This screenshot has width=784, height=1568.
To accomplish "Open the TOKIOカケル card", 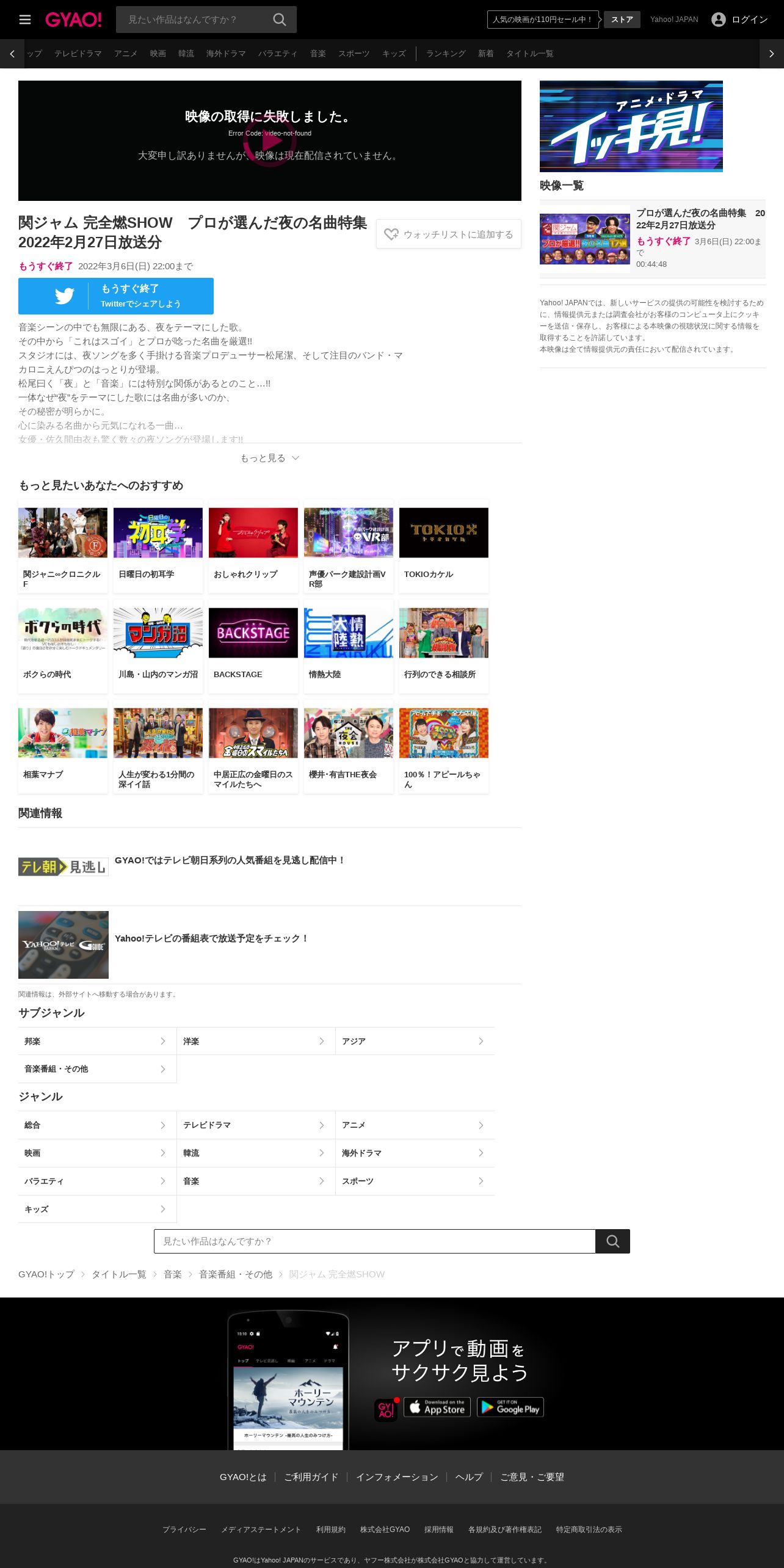I will (x=444, y=546).
